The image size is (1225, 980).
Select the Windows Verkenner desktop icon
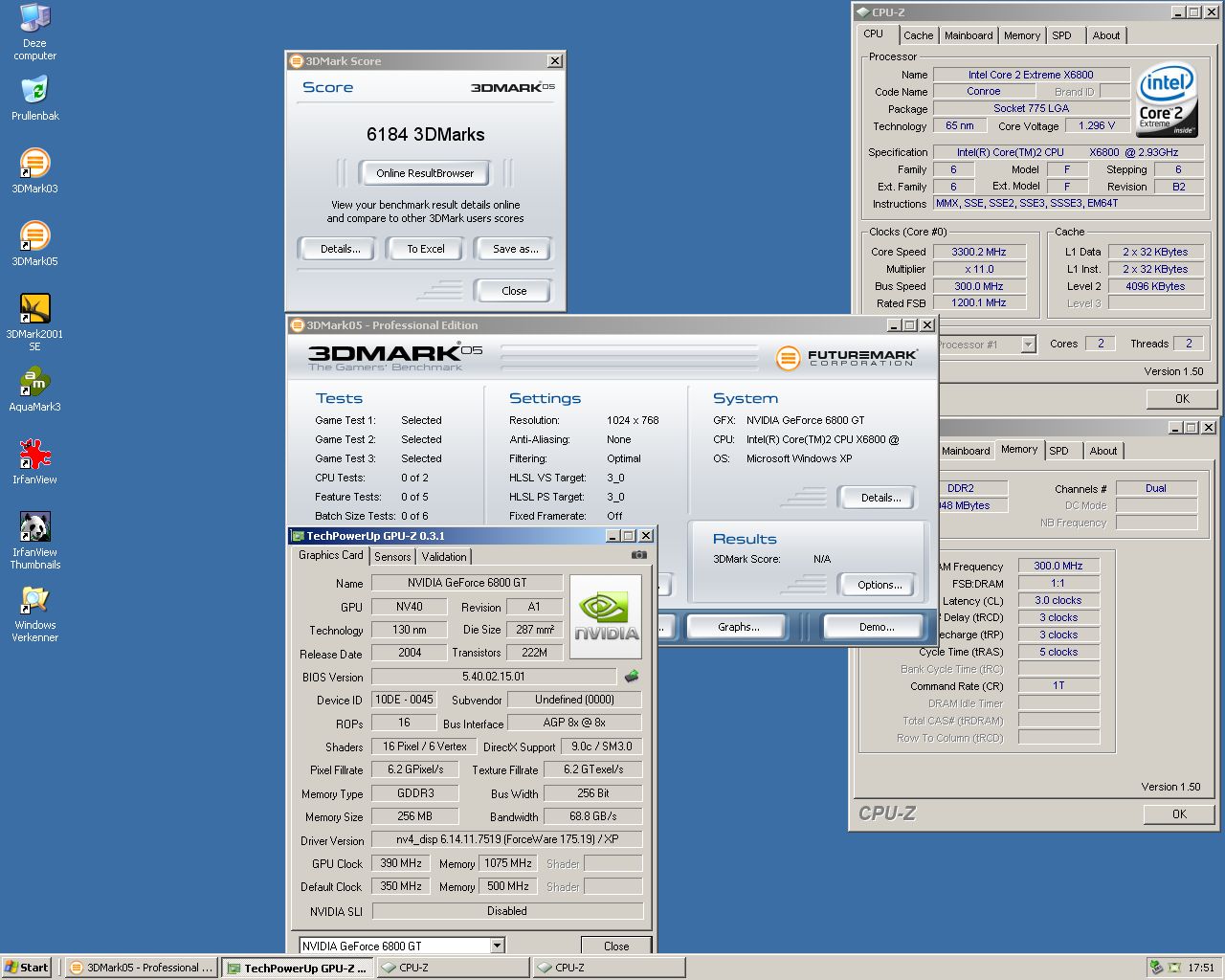pos(34,613)
